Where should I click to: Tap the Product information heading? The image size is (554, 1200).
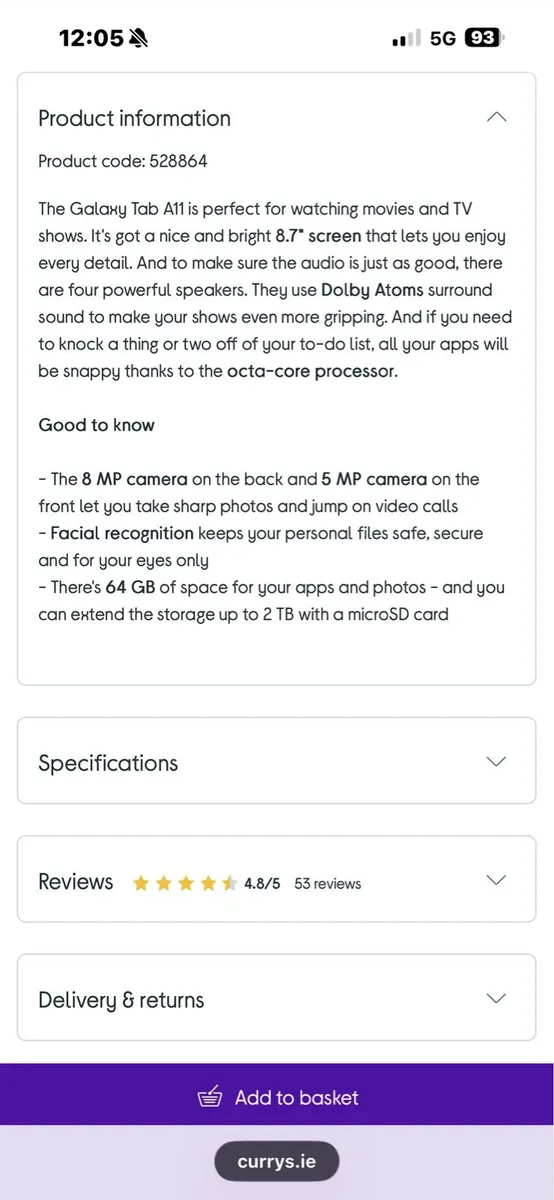coord(134,118)
